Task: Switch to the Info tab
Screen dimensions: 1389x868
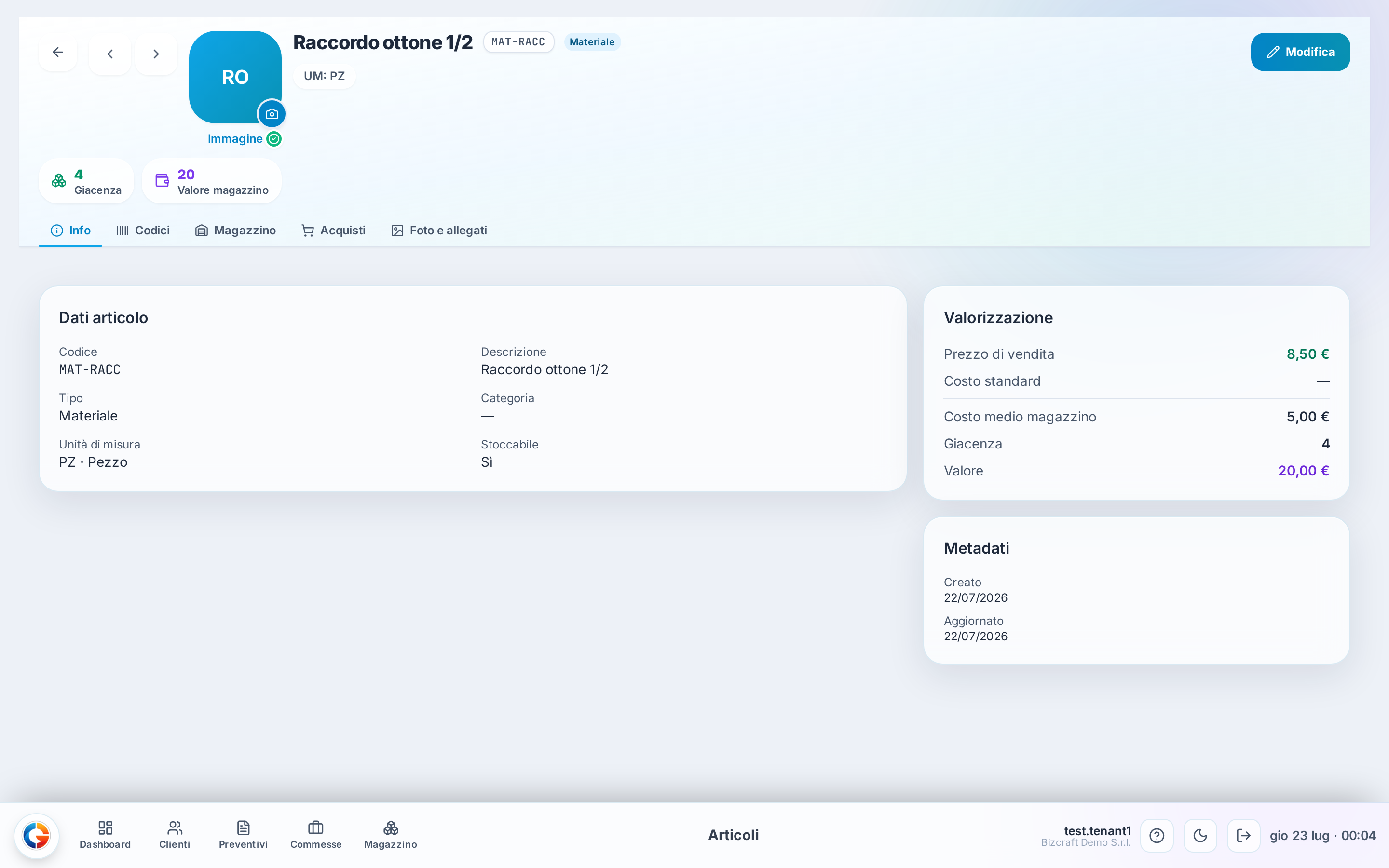Action: [x=70, y=231]
